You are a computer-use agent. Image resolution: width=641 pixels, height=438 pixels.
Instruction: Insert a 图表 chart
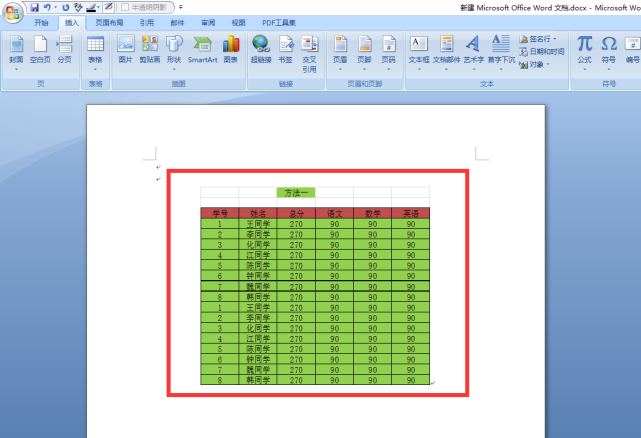pyautogui.click(x=231, y=50)
